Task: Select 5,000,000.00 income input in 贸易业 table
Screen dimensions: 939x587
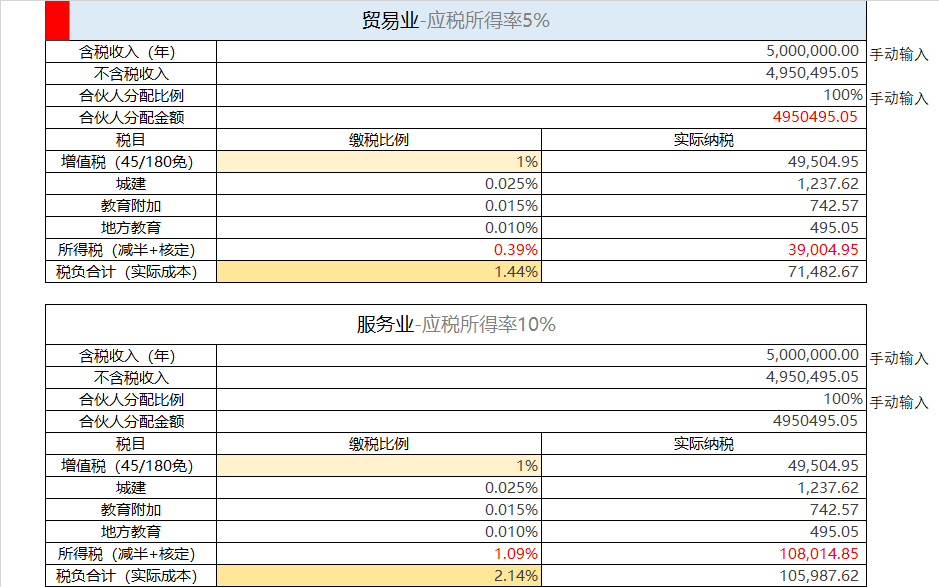Action: tap(541, 52)
